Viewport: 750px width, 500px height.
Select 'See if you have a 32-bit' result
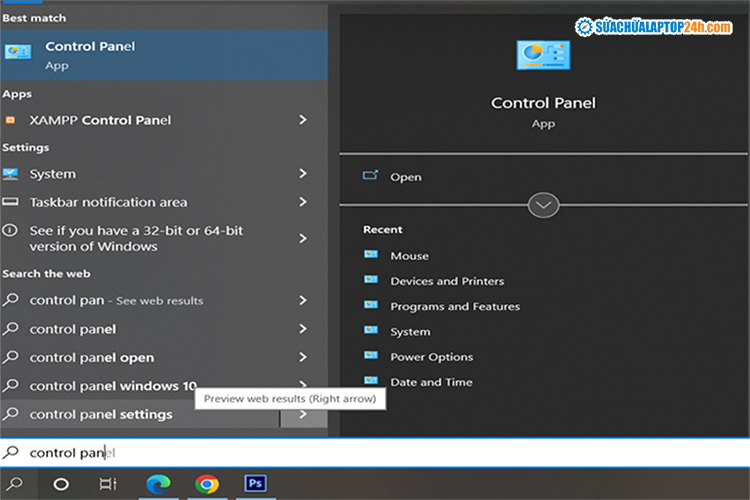136,238
